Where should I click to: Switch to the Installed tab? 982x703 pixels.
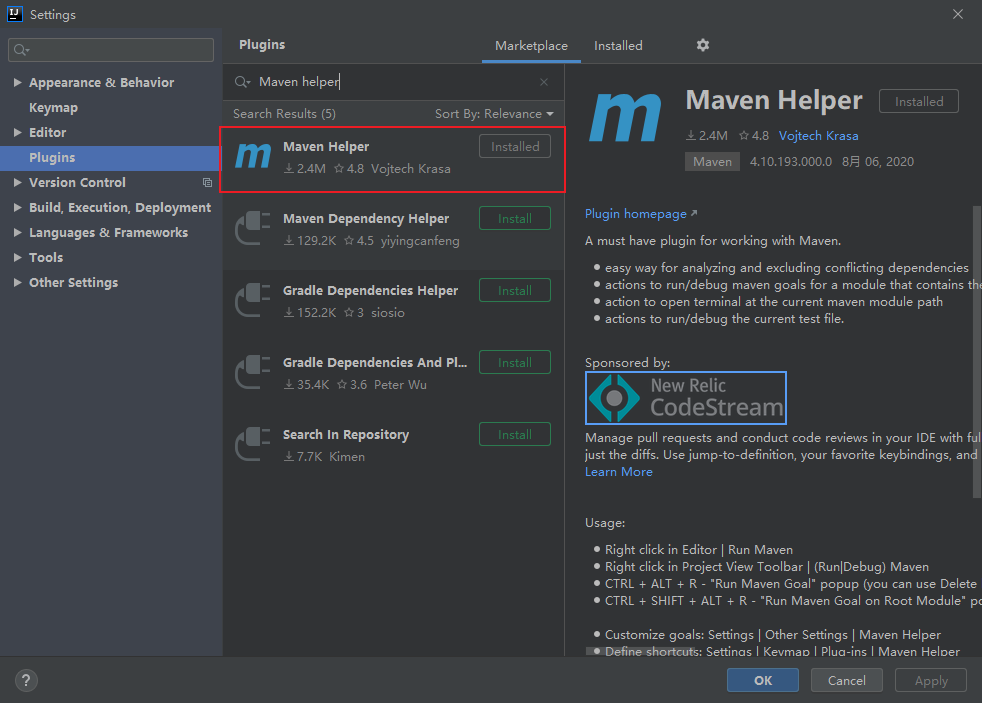click(618, 46)
